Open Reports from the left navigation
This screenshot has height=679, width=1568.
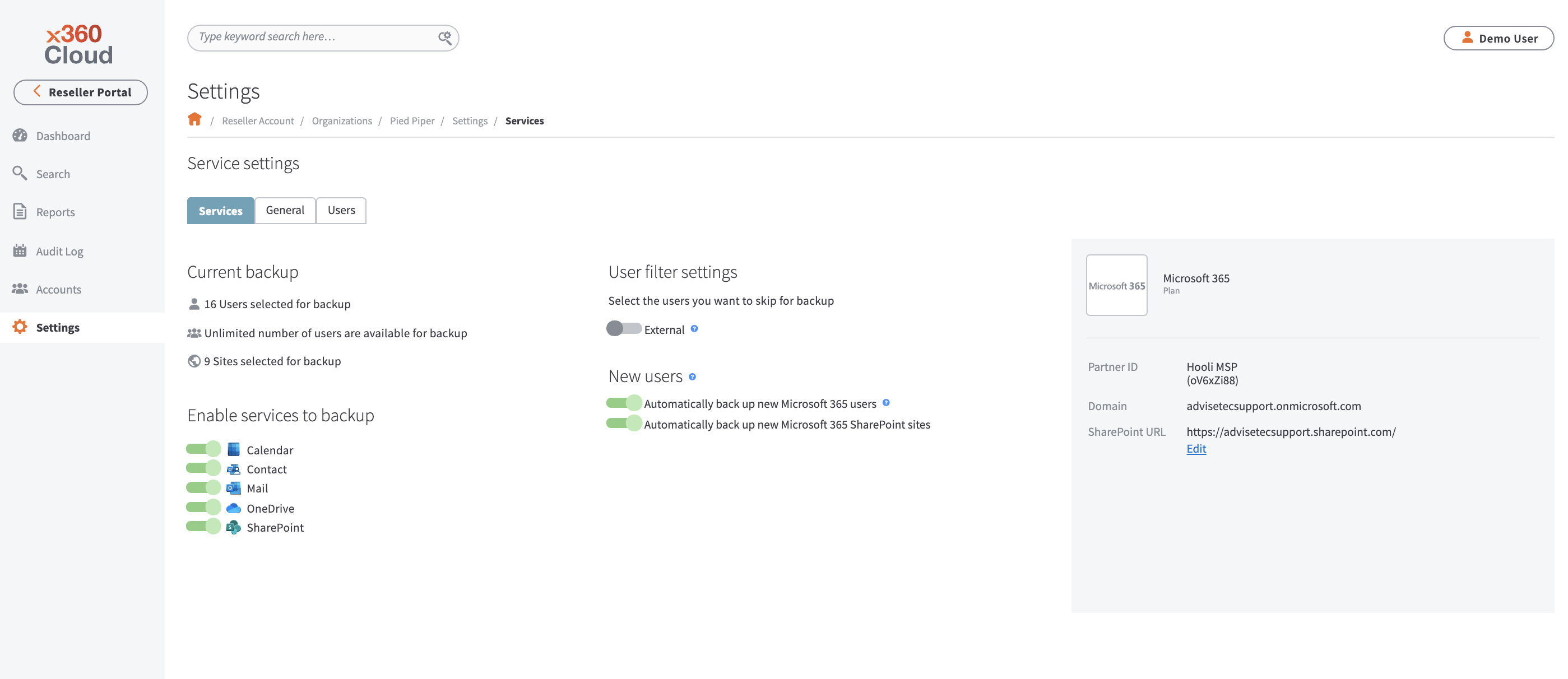click(x=55, y=212)
